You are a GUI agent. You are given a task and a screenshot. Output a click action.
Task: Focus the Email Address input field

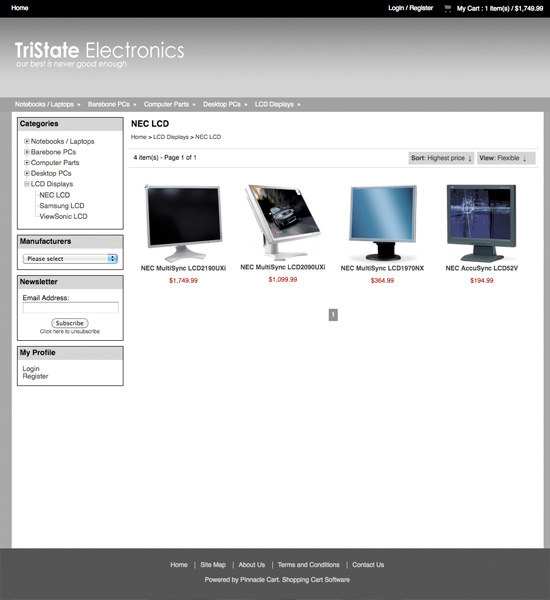pyautogui.click(x=70, y=307)
